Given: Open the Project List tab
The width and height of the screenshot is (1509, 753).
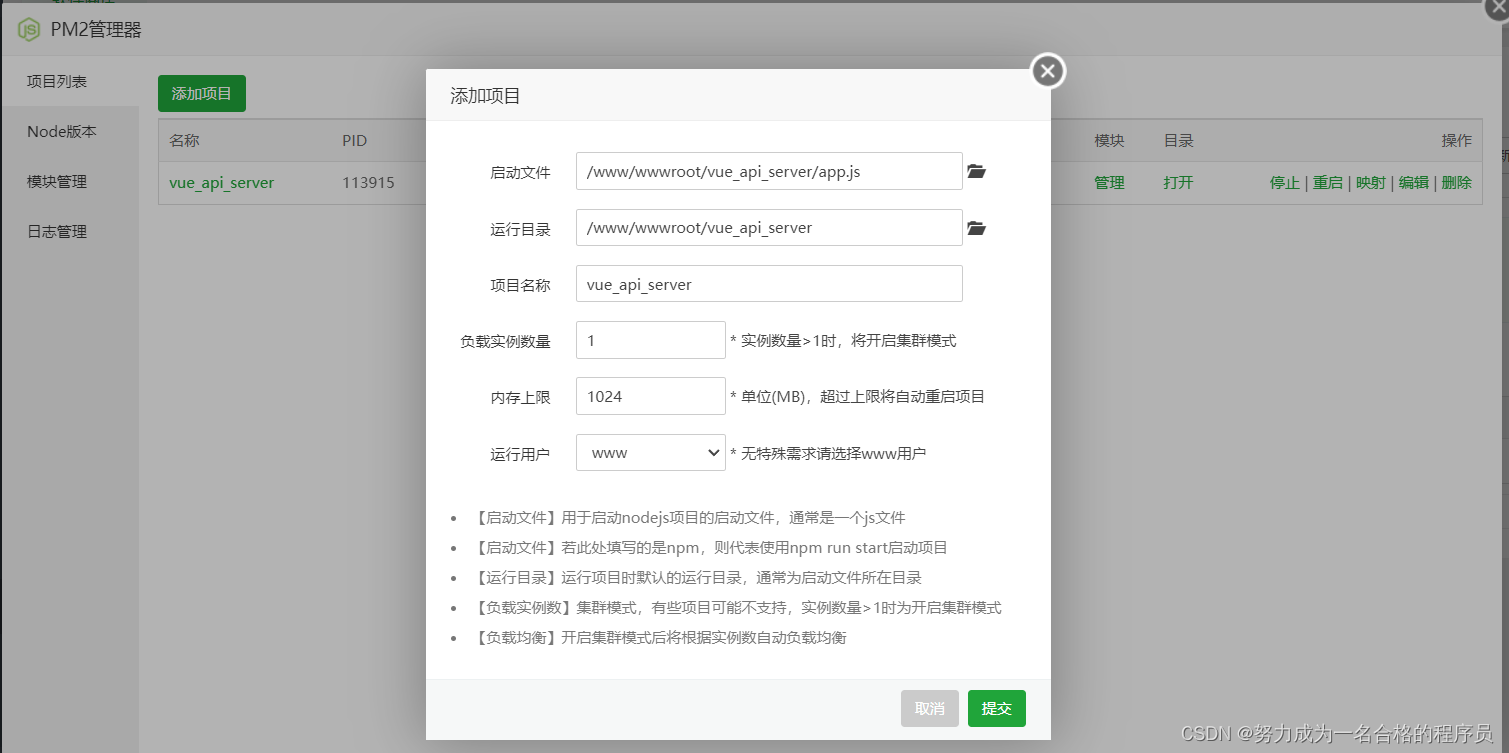Looking at the screenshot, I should click(x=57, y=81).
